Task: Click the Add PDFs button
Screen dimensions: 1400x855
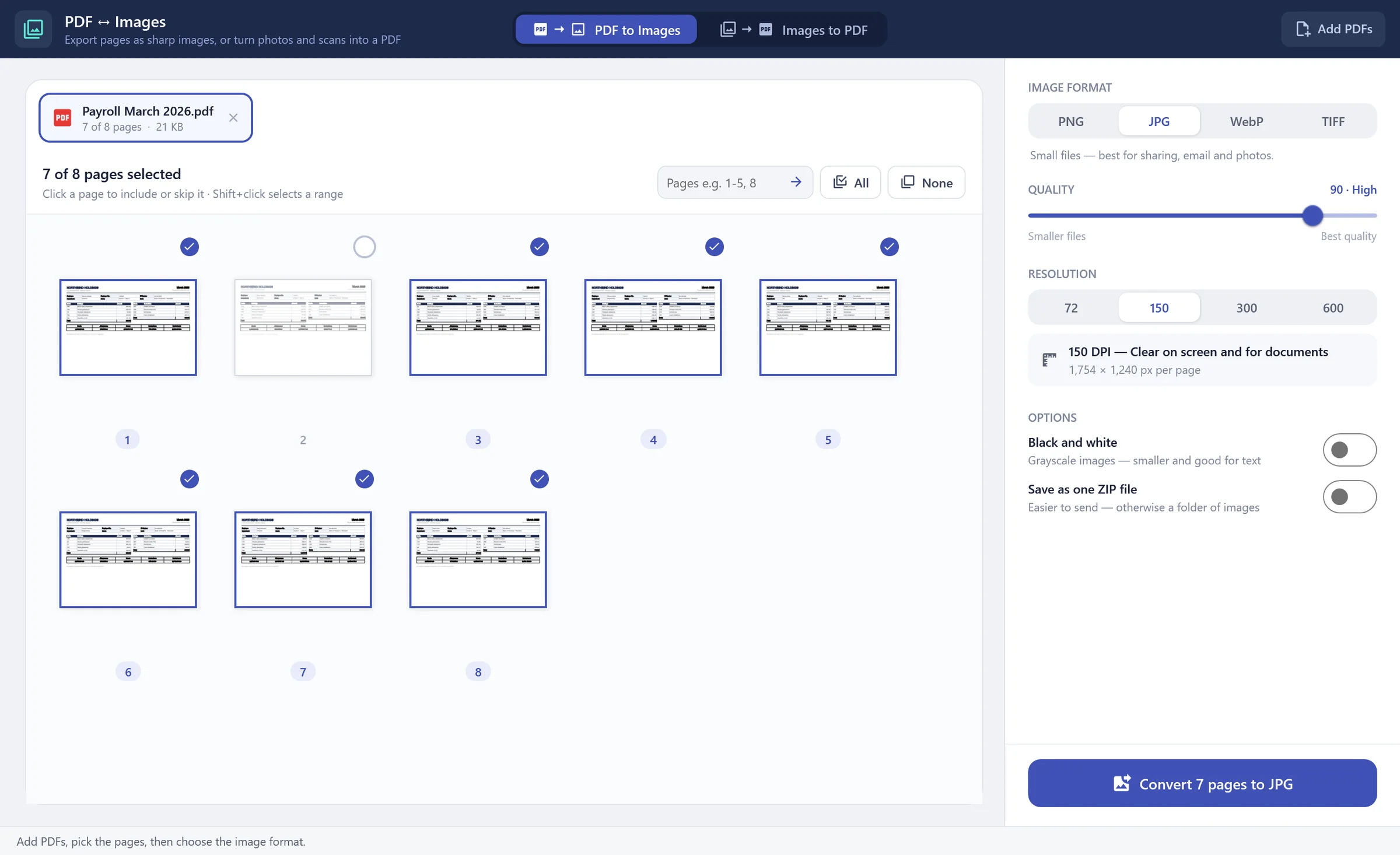Action: [1333, 29]
